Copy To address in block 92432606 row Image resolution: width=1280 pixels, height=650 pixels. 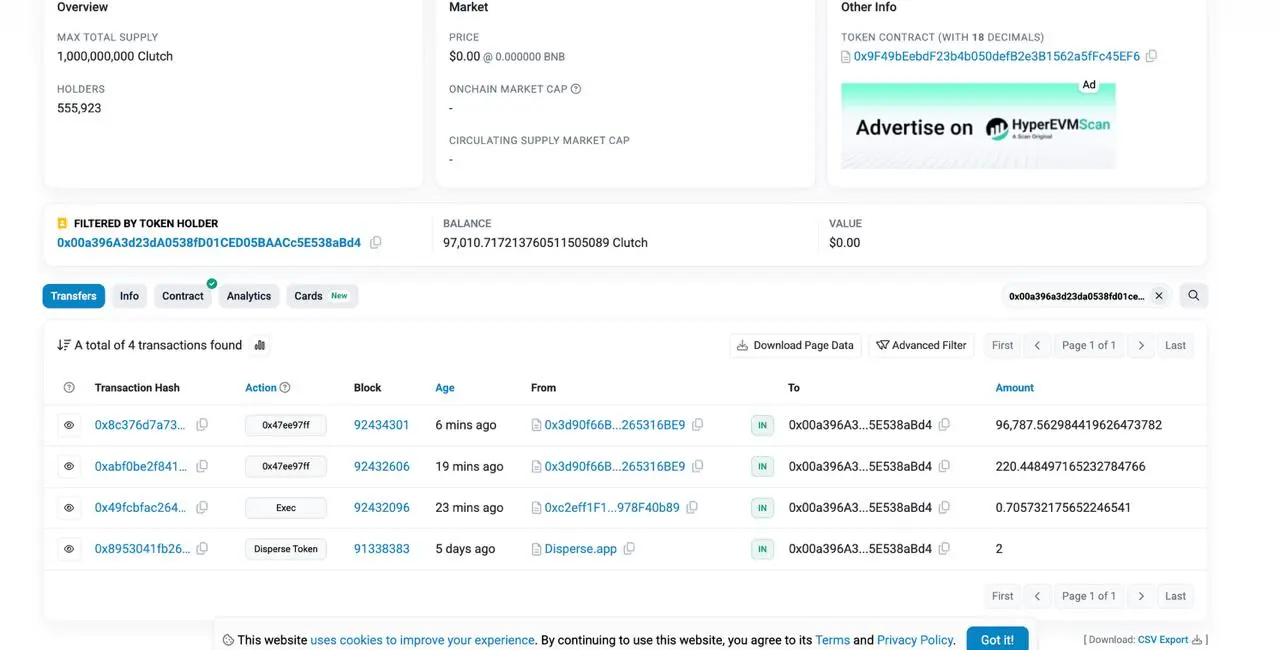tap(944, 466)
